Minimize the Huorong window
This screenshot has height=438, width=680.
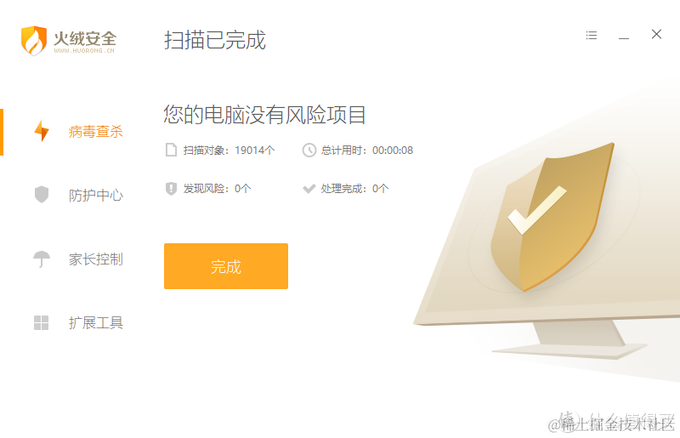point(624,36)
